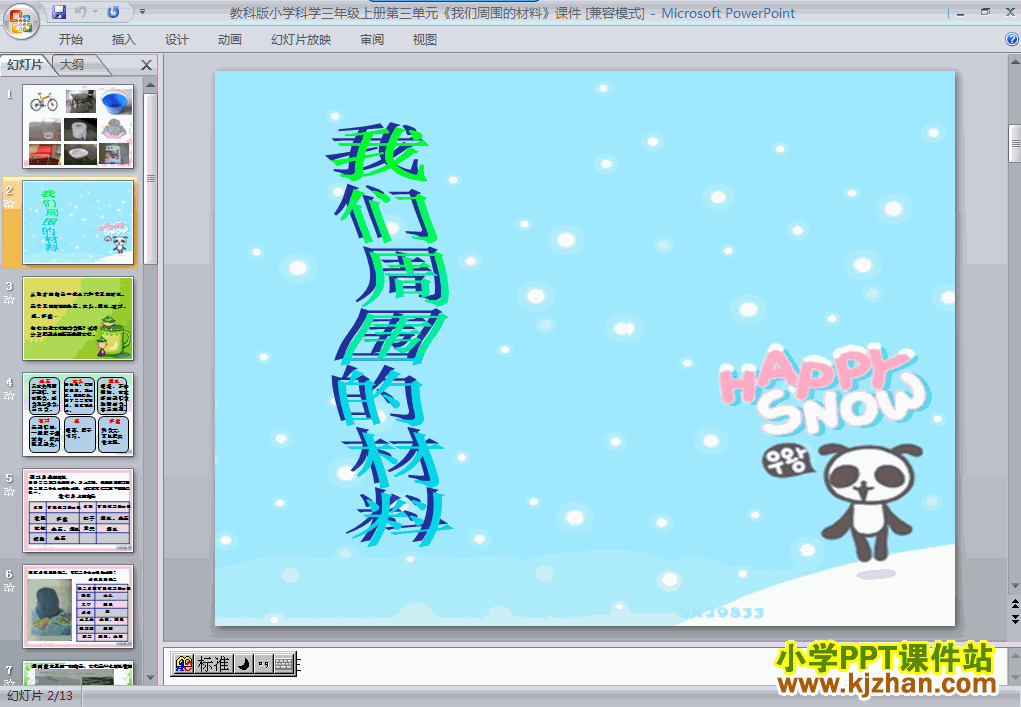This screenshot has height=707, width=1021.
Task: Click the blue Repeat arrow icon
Action: point(113,12)
